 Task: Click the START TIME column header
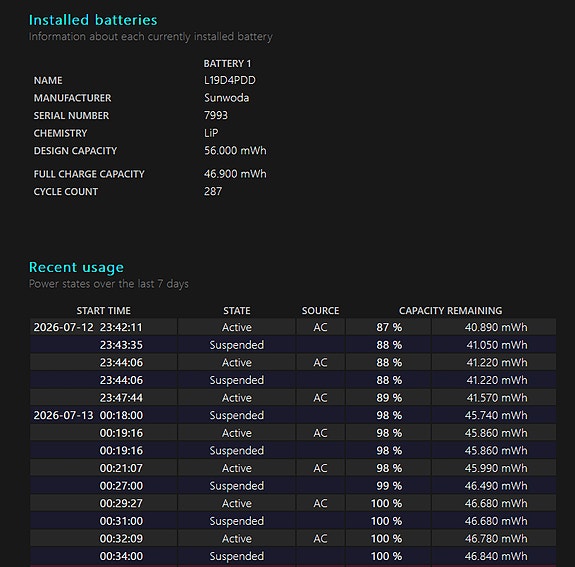(x=103, y=311)
